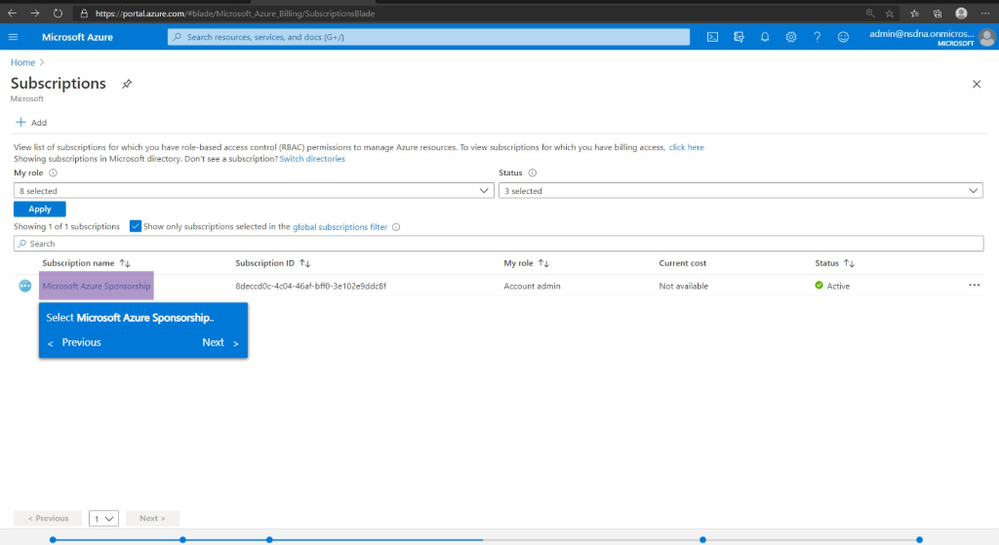Click the Active status cell
The image size is (999, 545).
click(x=832, y=286)
